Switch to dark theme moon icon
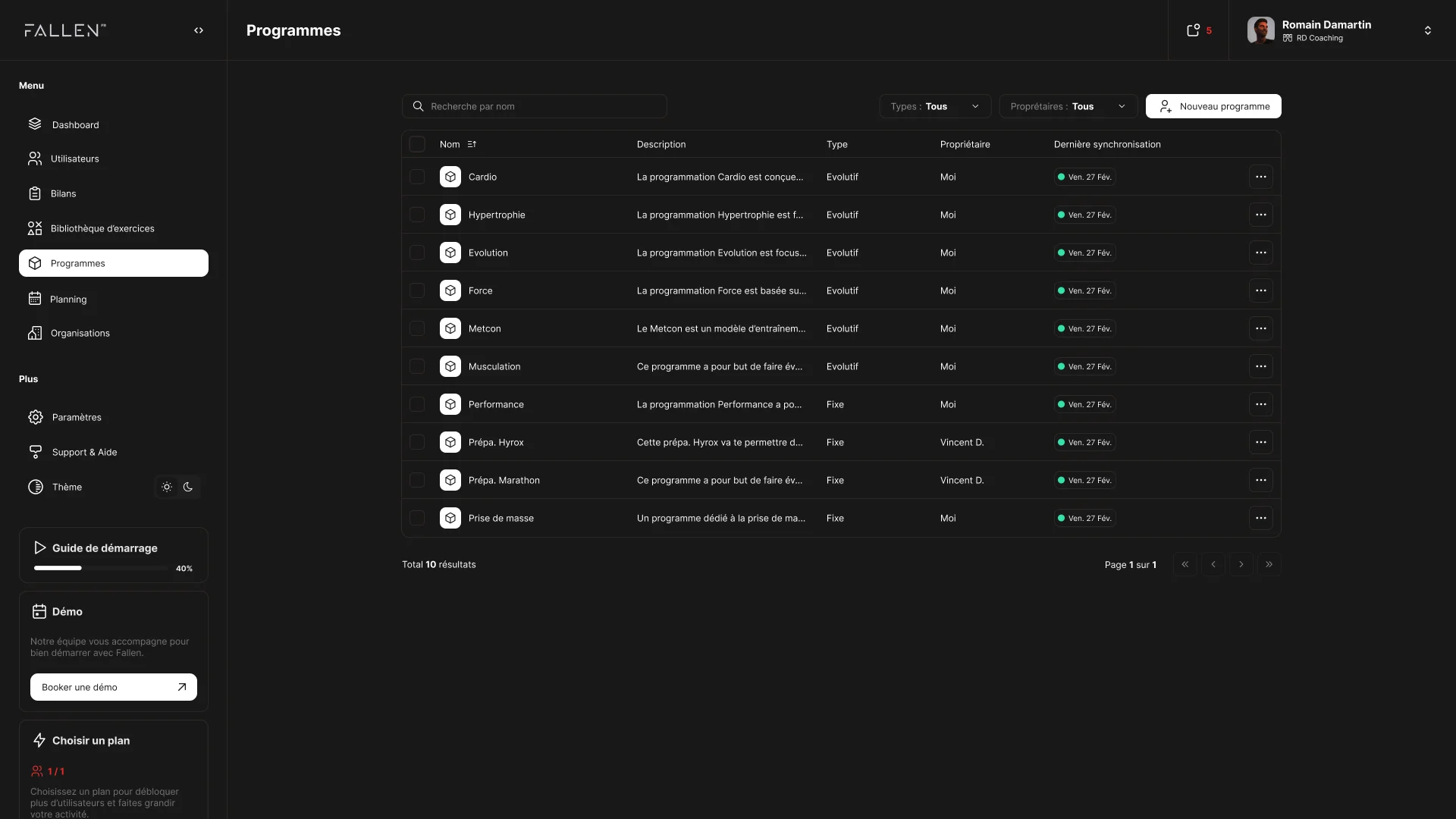This screenshot has height=819, width=1456. point(188,487)
